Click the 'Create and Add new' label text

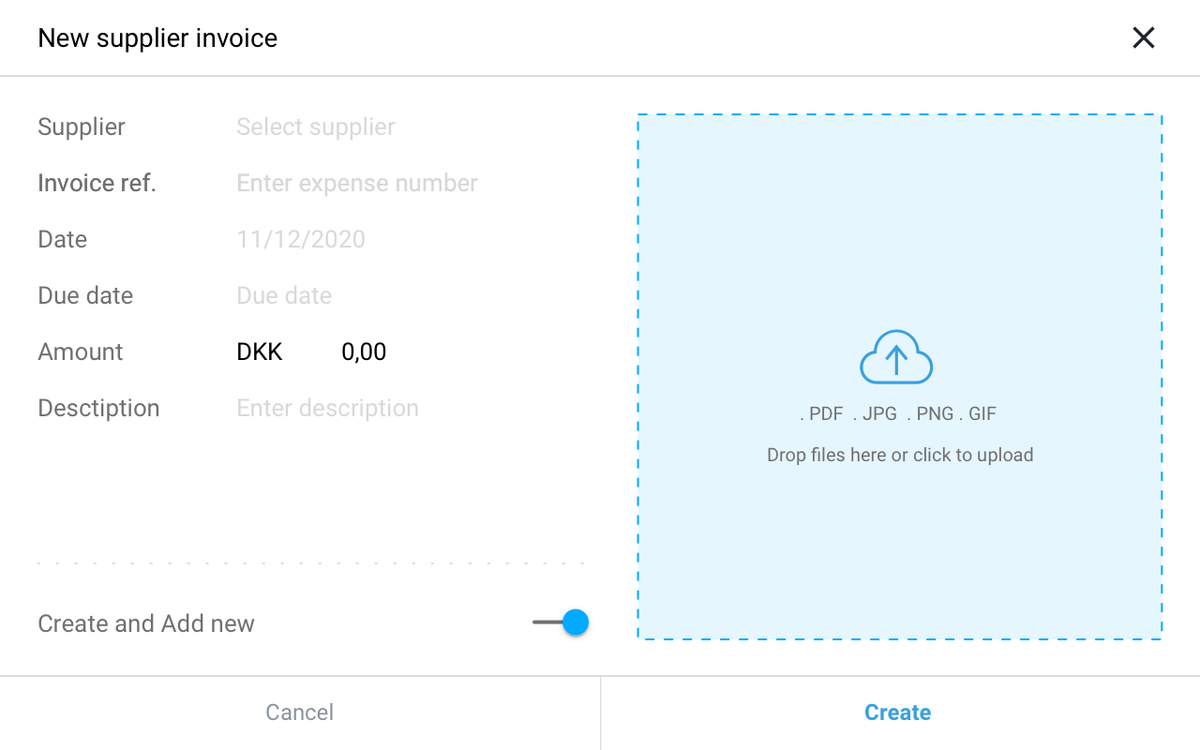coord(146,624)
